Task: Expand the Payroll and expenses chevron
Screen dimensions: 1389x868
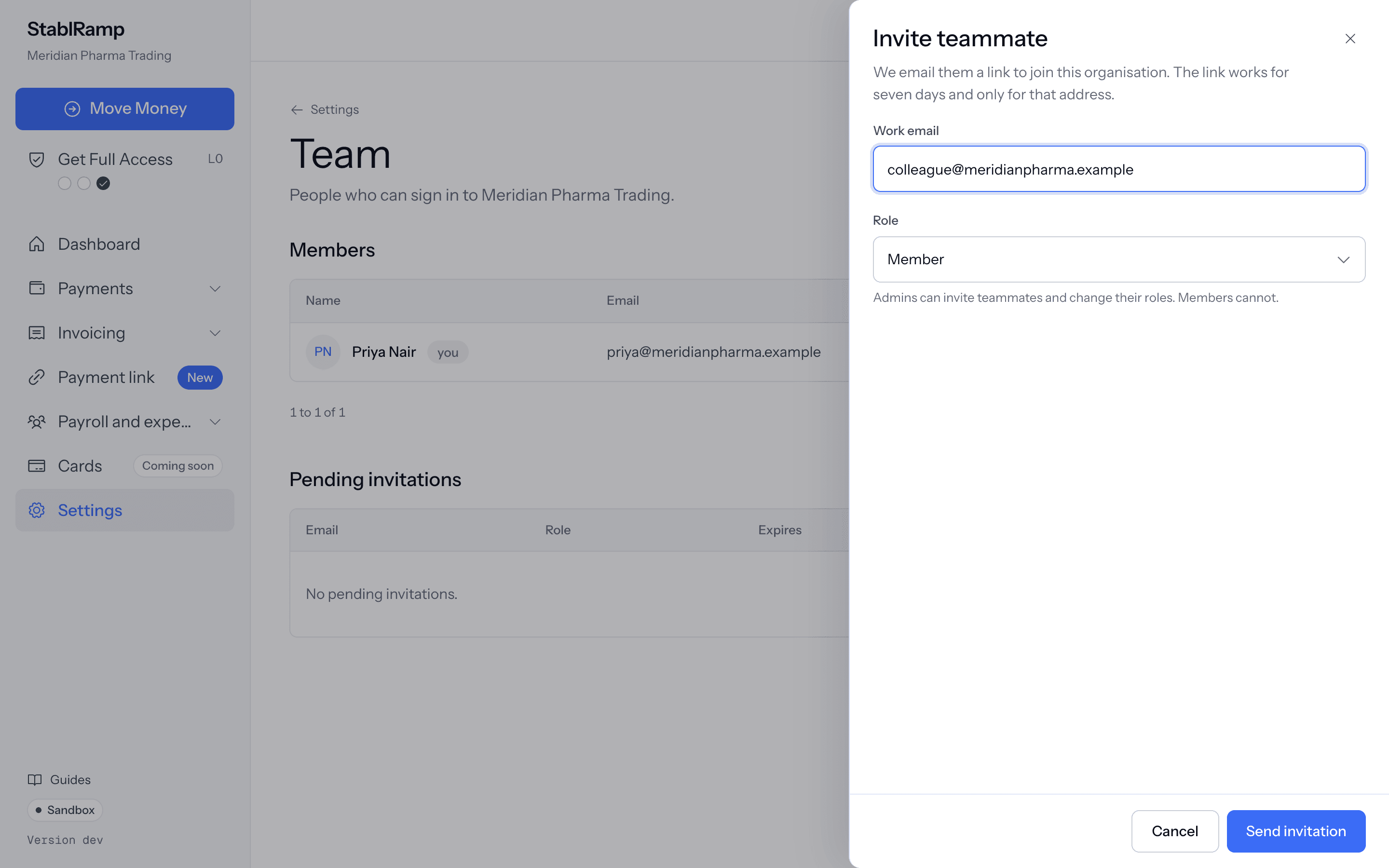Action: coord(215,422)
